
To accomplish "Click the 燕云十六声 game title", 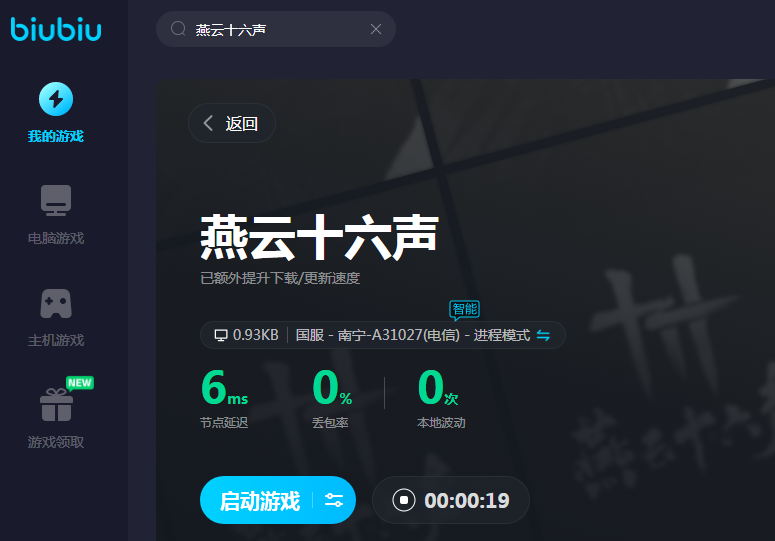I will pos(319,237).
